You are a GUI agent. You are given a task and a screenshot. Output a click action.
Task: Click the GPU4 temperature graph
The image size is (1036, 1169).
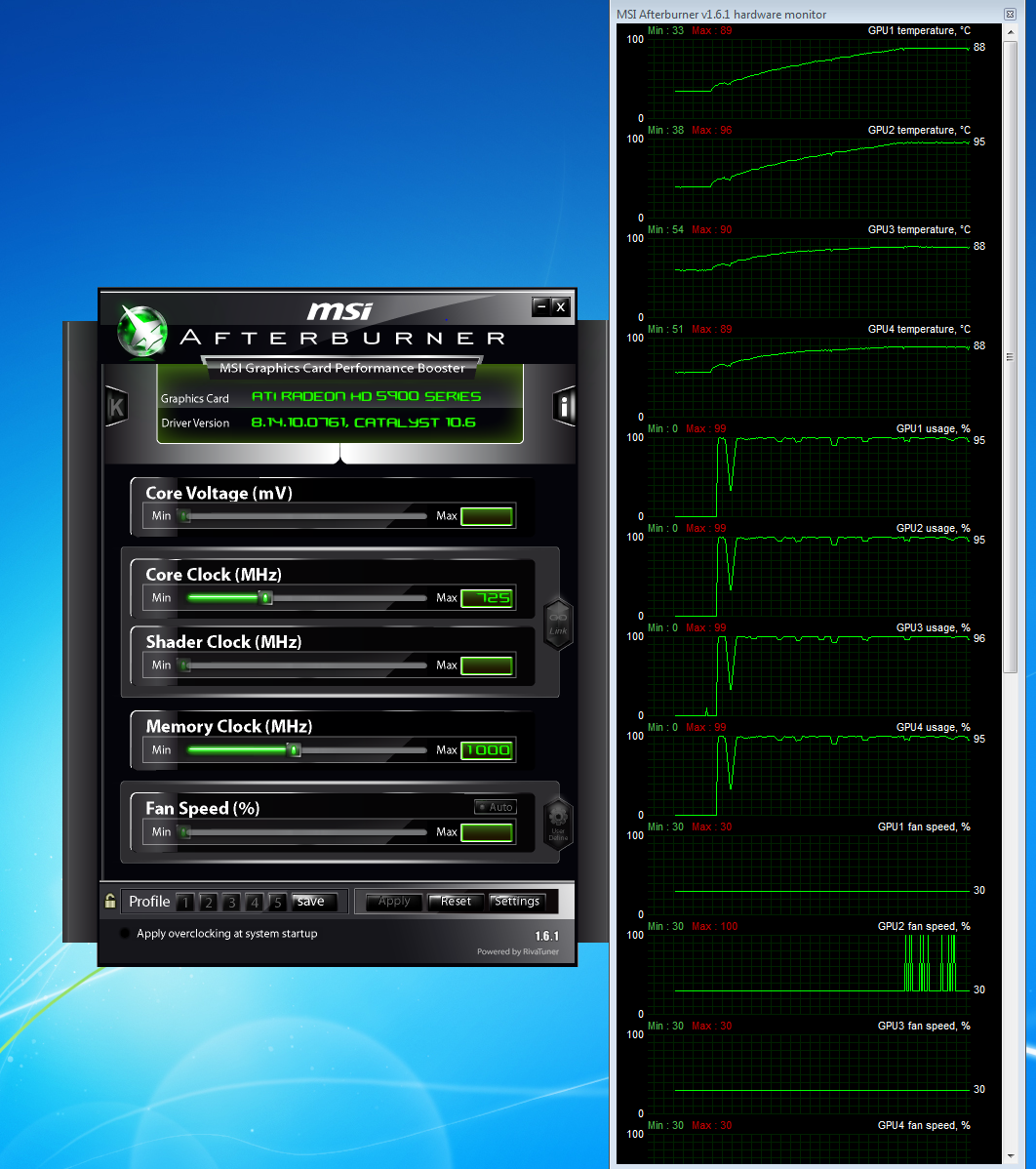coord(809,378)
